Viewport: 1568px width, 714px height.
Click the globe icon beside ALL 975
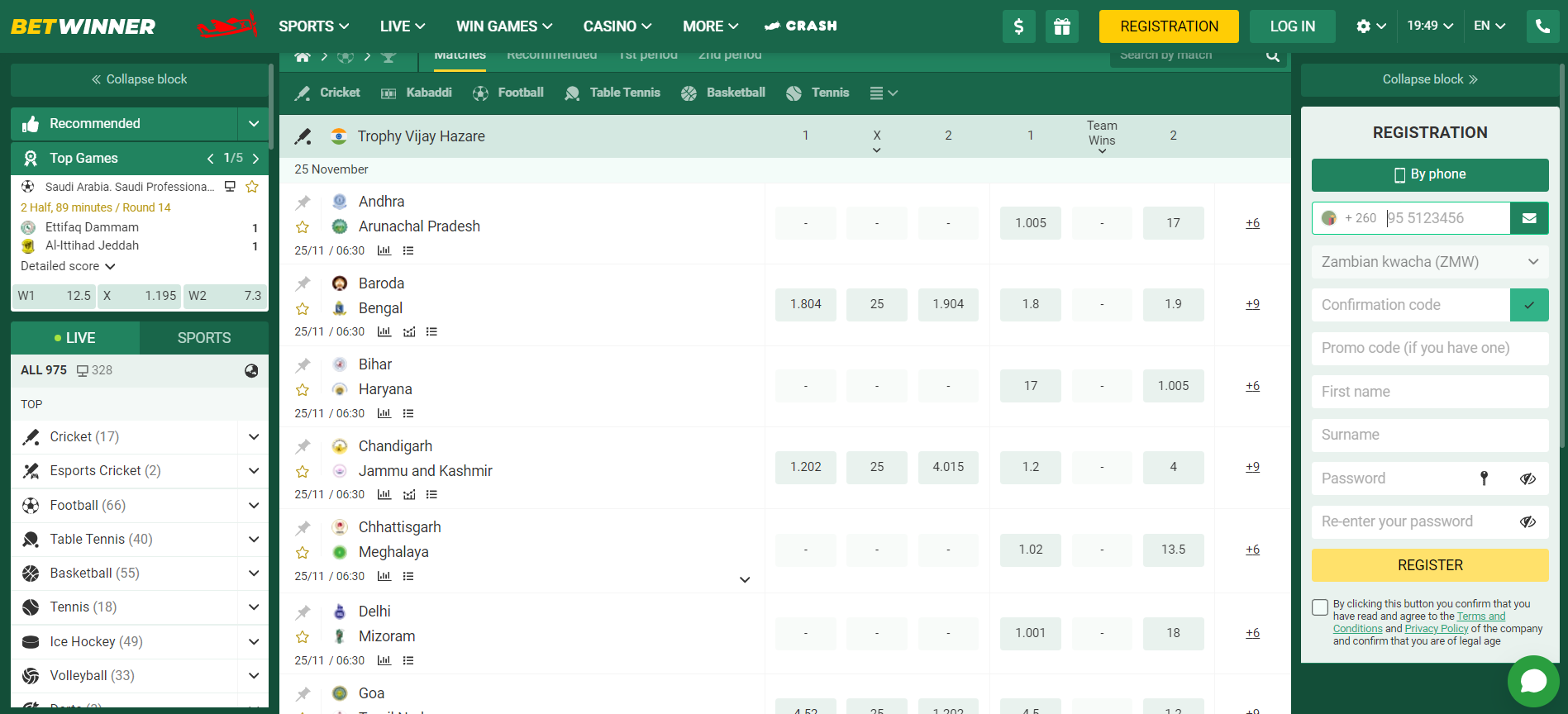[x=251, y=370]
